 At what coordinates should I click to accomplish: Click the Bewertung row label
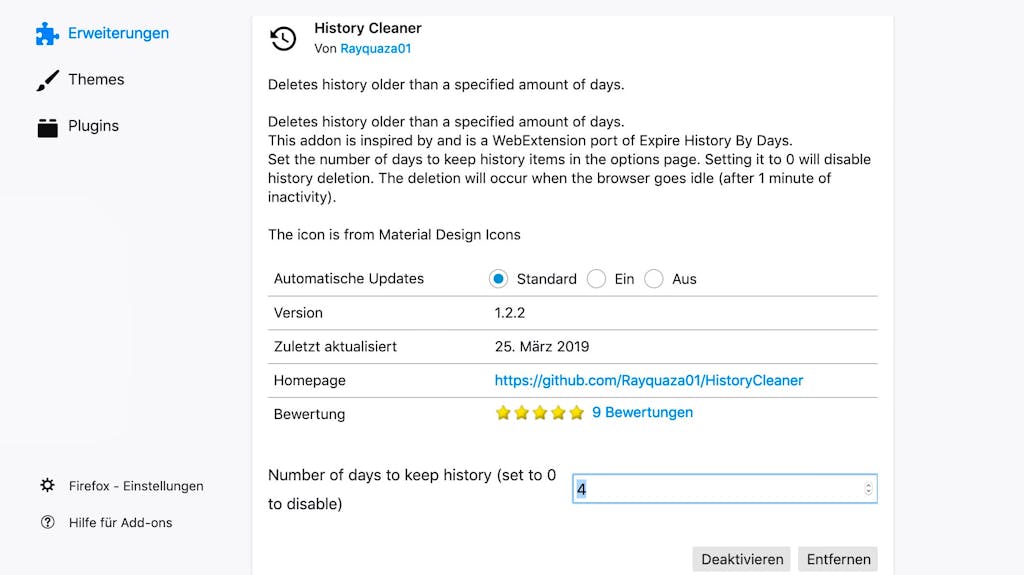[310, 414]
